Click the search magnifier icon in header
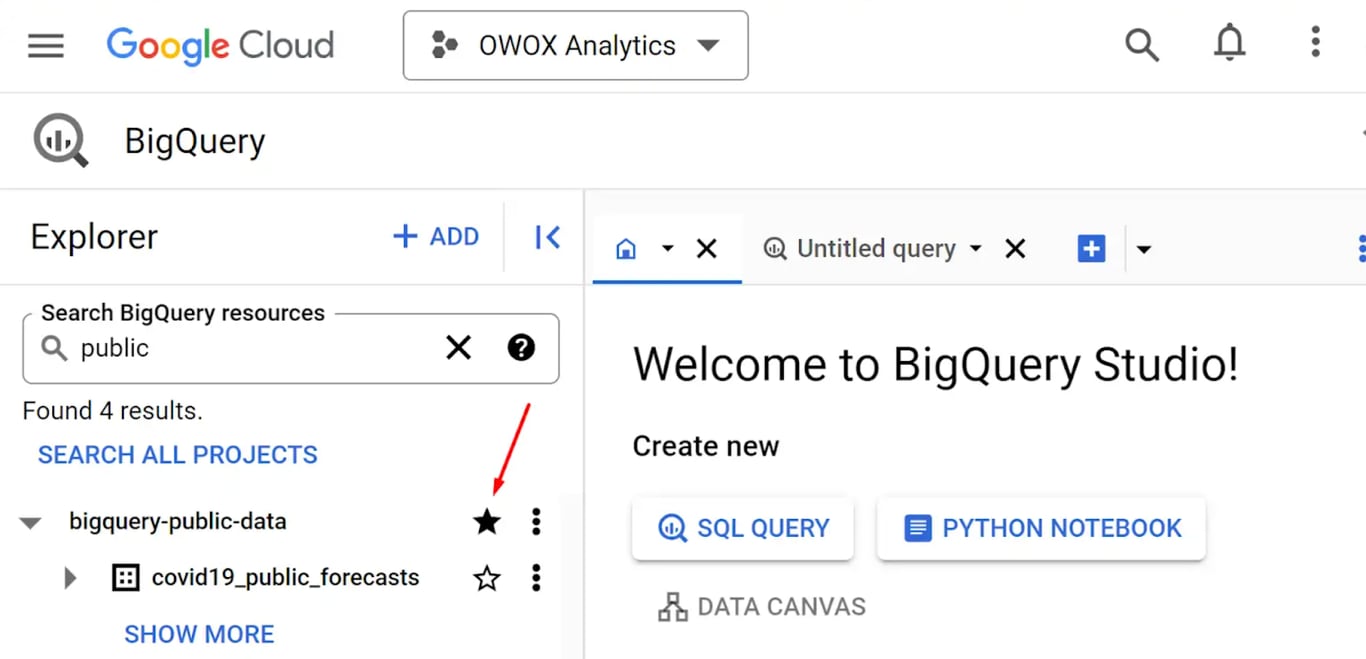 1141,45
